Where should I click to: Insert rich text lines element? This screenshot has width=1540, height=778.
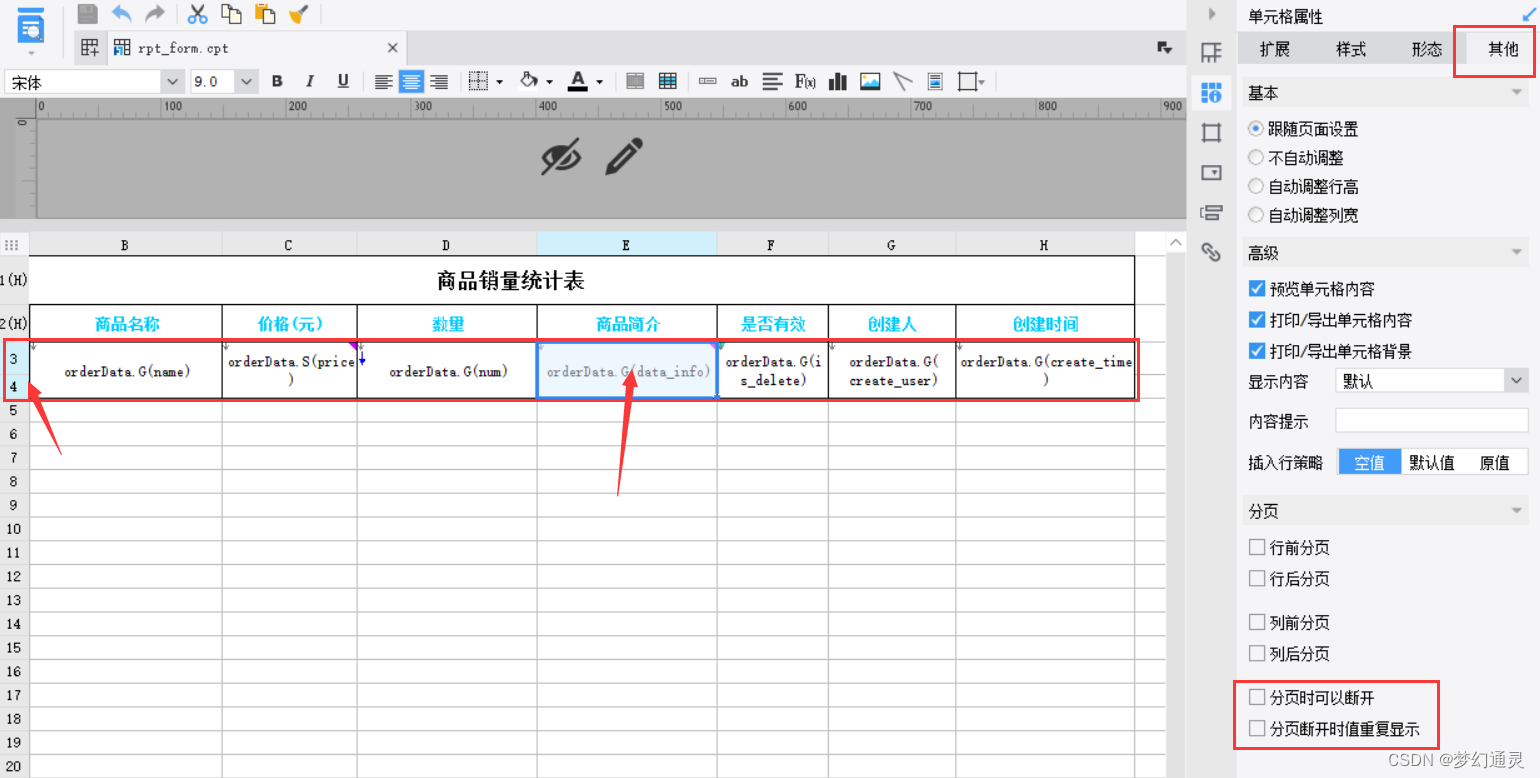point(772,82)
